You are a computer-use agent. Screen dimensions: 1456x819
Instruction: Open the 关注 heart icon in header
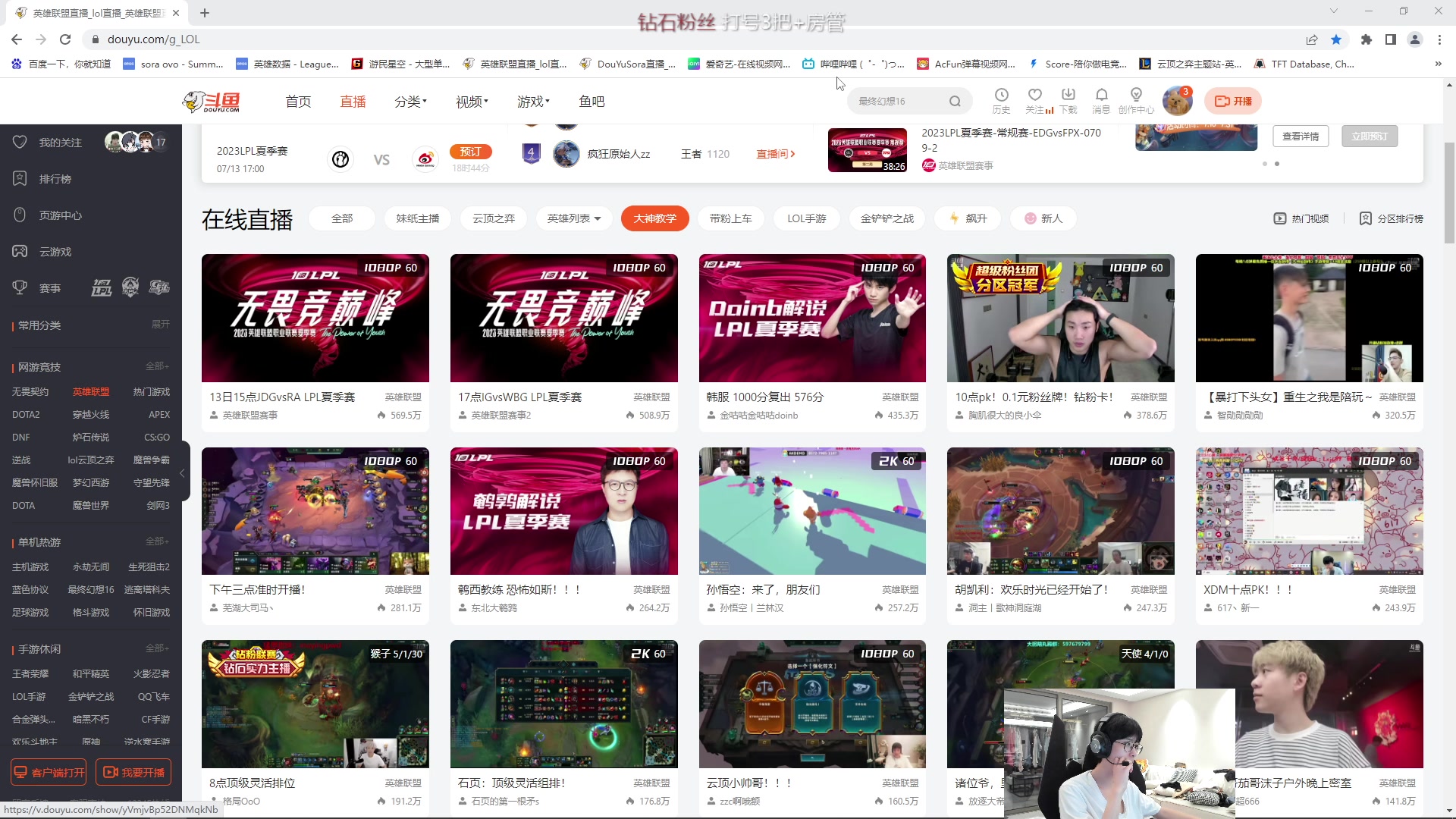pyautogui.click(x=1034, y=95)
